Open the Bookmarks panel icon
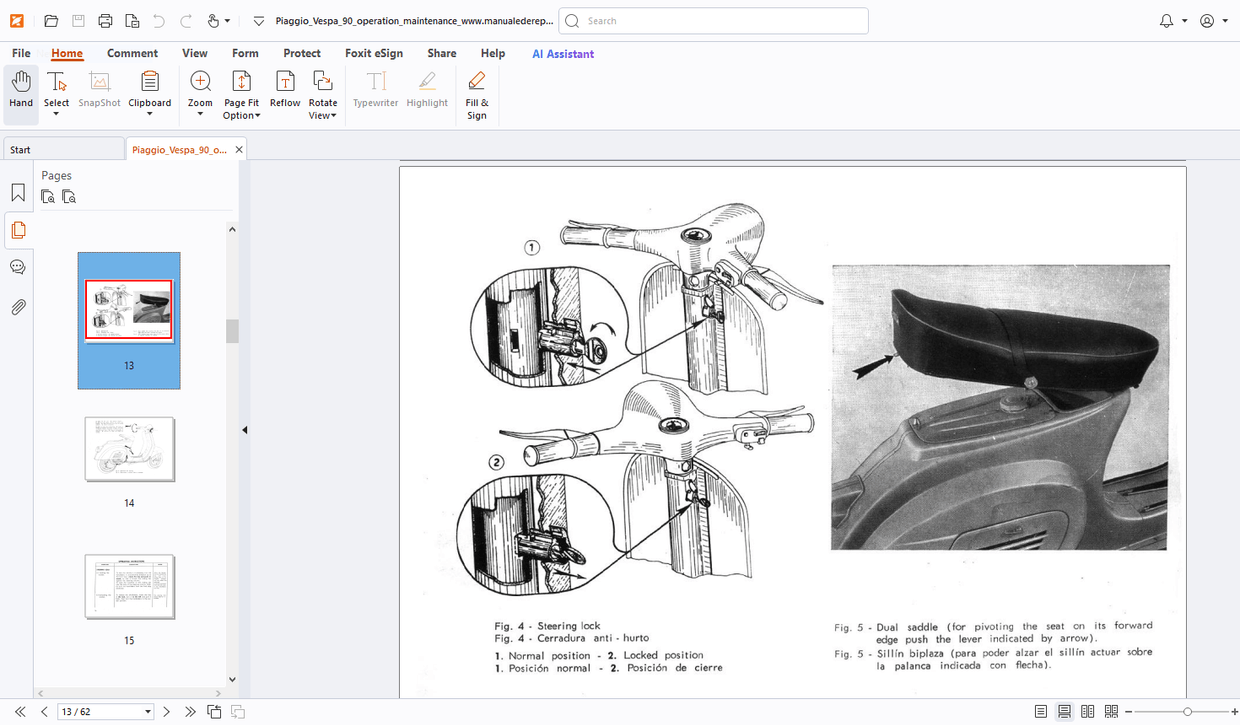This screenshot has width=1240, height=725. point(18,191)
